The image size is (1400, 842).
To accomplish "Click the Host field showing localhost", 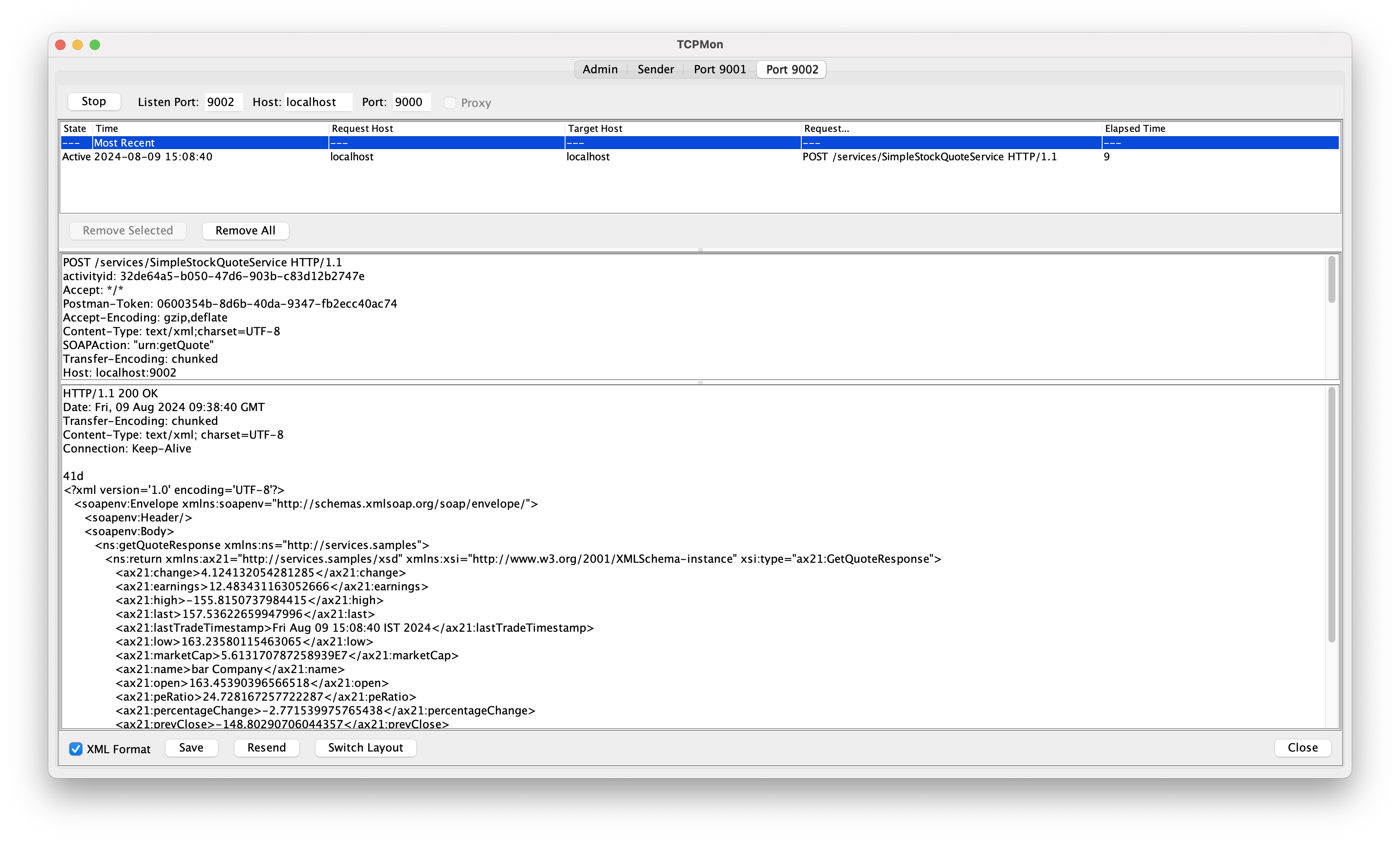I will click(317, 102).
